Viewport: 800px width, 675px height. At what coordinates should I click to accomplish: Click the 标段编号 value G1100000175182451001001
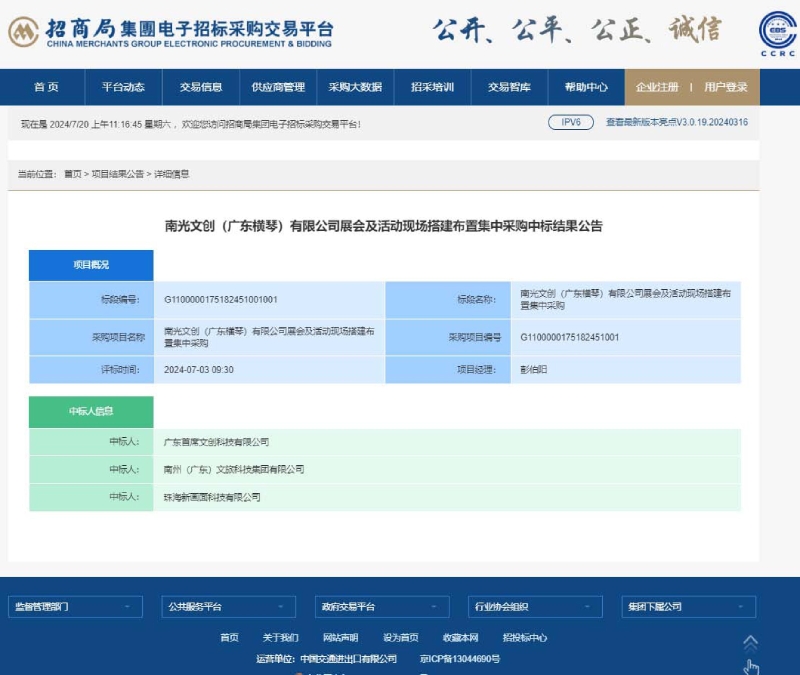221,299
